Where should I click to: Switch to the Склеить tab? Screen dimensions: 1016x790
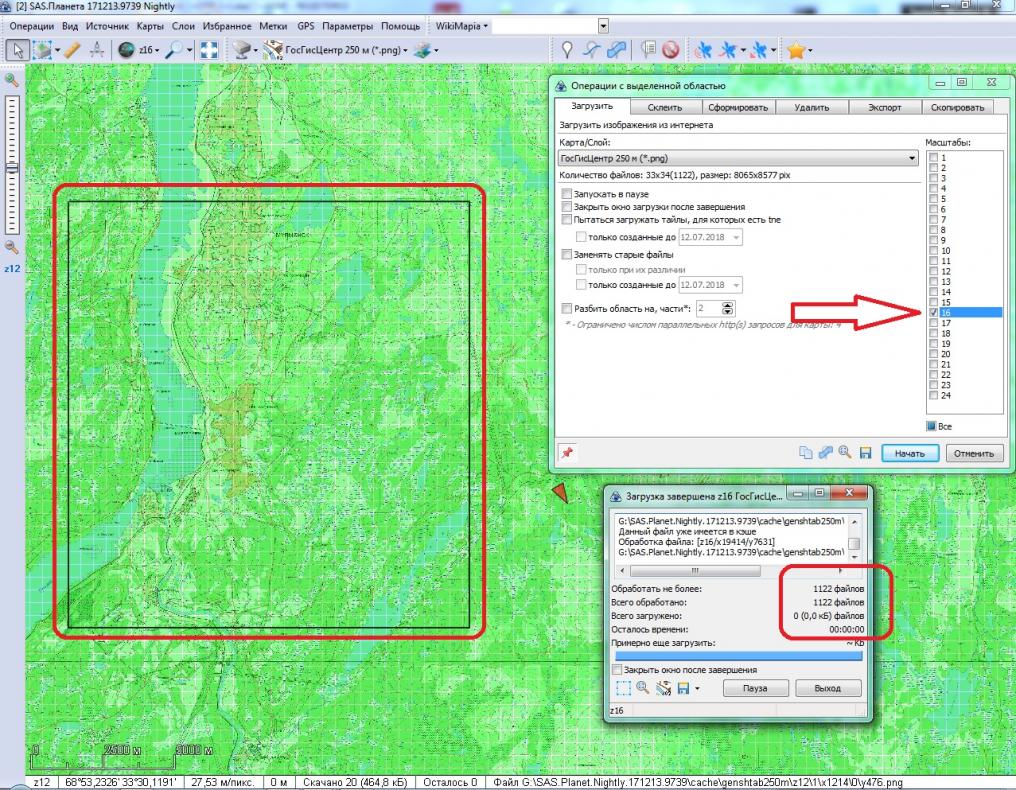coord(664,107)
